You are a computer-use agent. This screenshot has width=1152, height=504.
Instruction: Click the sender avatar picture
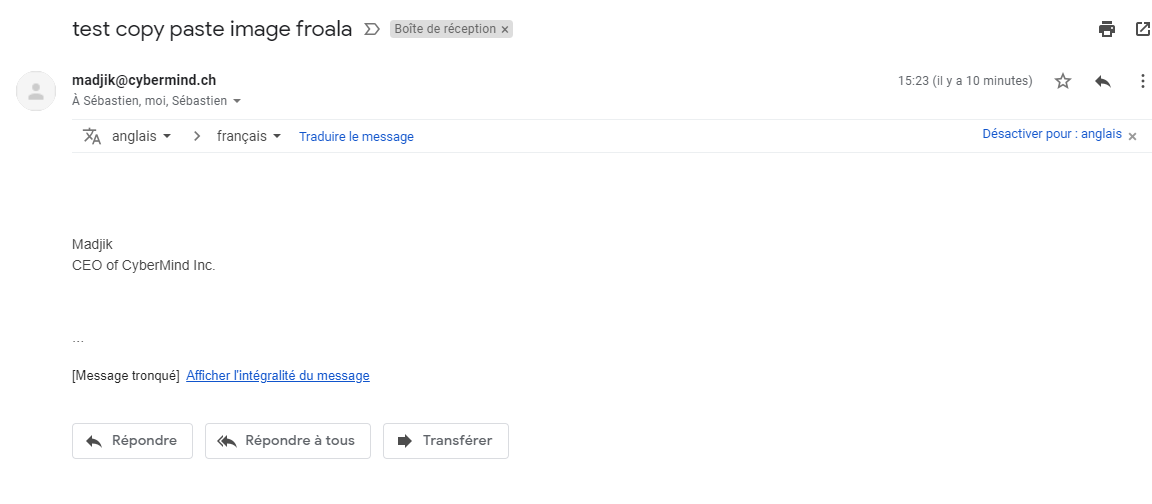(36, 91)
